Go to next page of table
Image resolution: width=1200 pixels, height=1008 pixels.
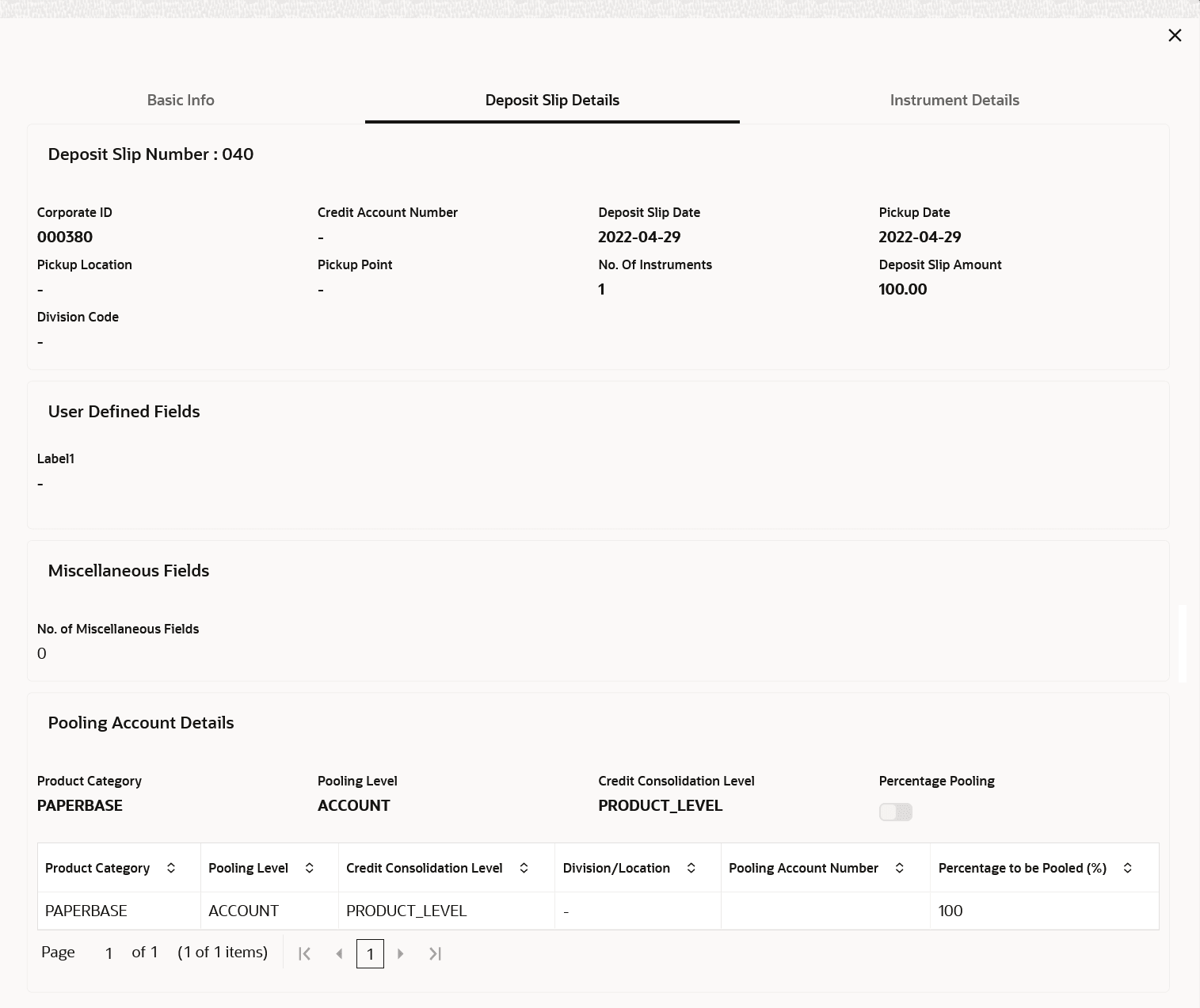[x=401, y=954]
